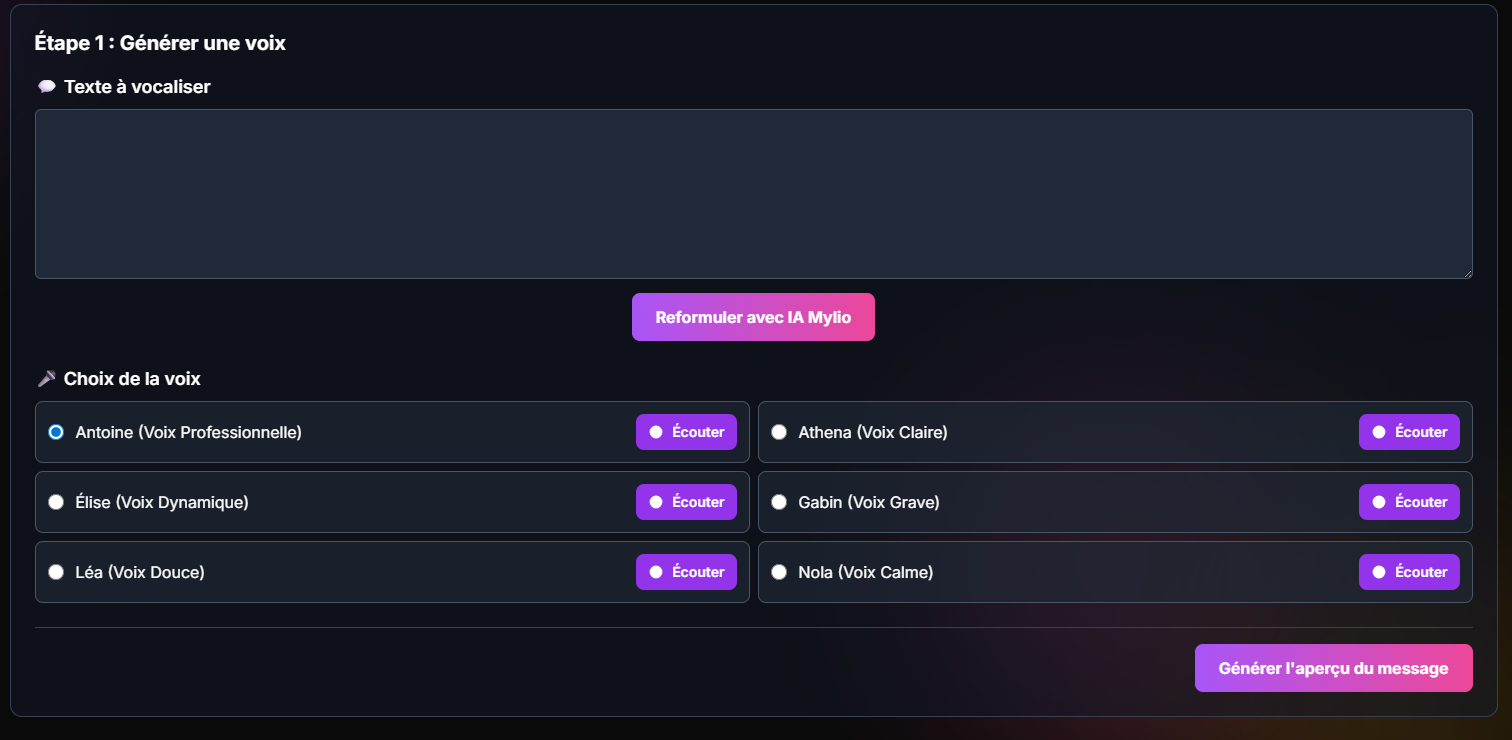The width and height of the screenshot is (1512, 740).
Task: Play the Élise voice preview
Action: coord(686,502)
